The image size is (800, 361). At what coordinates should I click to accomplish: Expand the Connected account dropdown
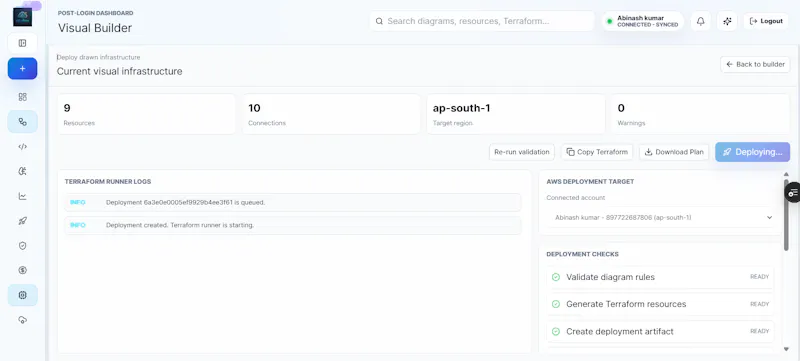click(660, 218)
